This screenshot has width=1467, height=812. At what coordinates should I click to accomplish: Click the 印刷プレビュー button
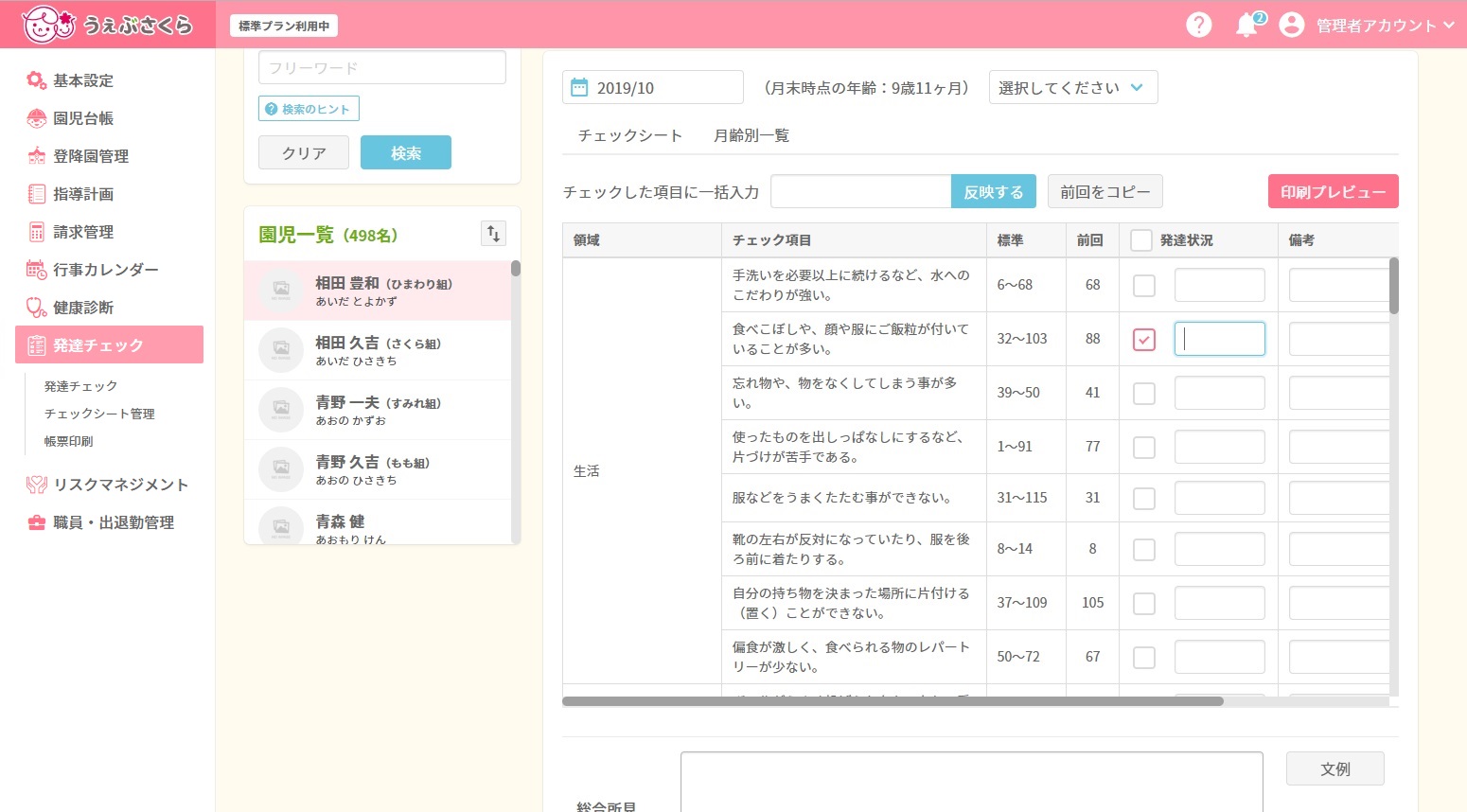(x=1334, y=191)
